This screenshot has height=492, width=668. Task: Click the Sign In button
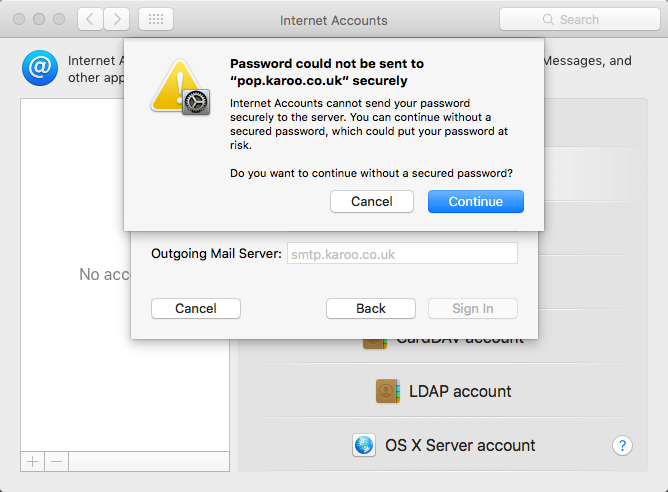pyautogui.click(x=473, y=308)
